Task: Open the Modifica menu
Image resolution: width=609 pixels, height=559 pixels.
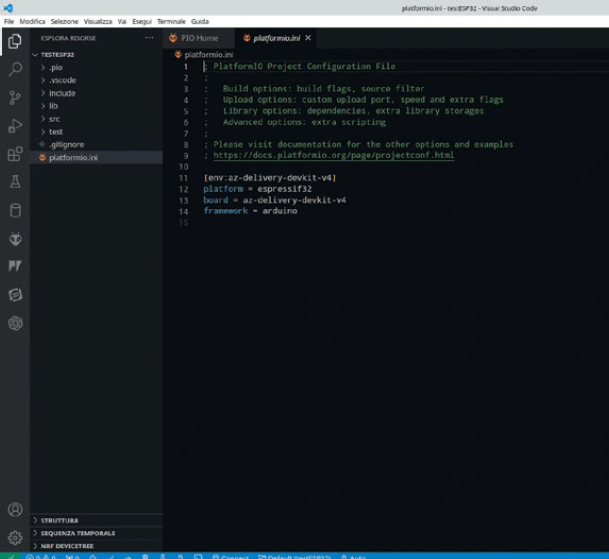Action: pos(32,21)
